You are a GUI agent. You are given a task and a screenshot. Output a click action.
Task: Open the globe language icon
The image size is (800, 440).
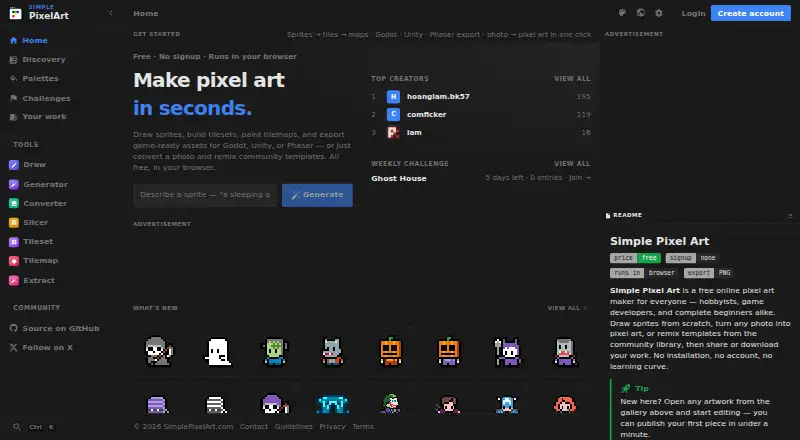(641, 13)
